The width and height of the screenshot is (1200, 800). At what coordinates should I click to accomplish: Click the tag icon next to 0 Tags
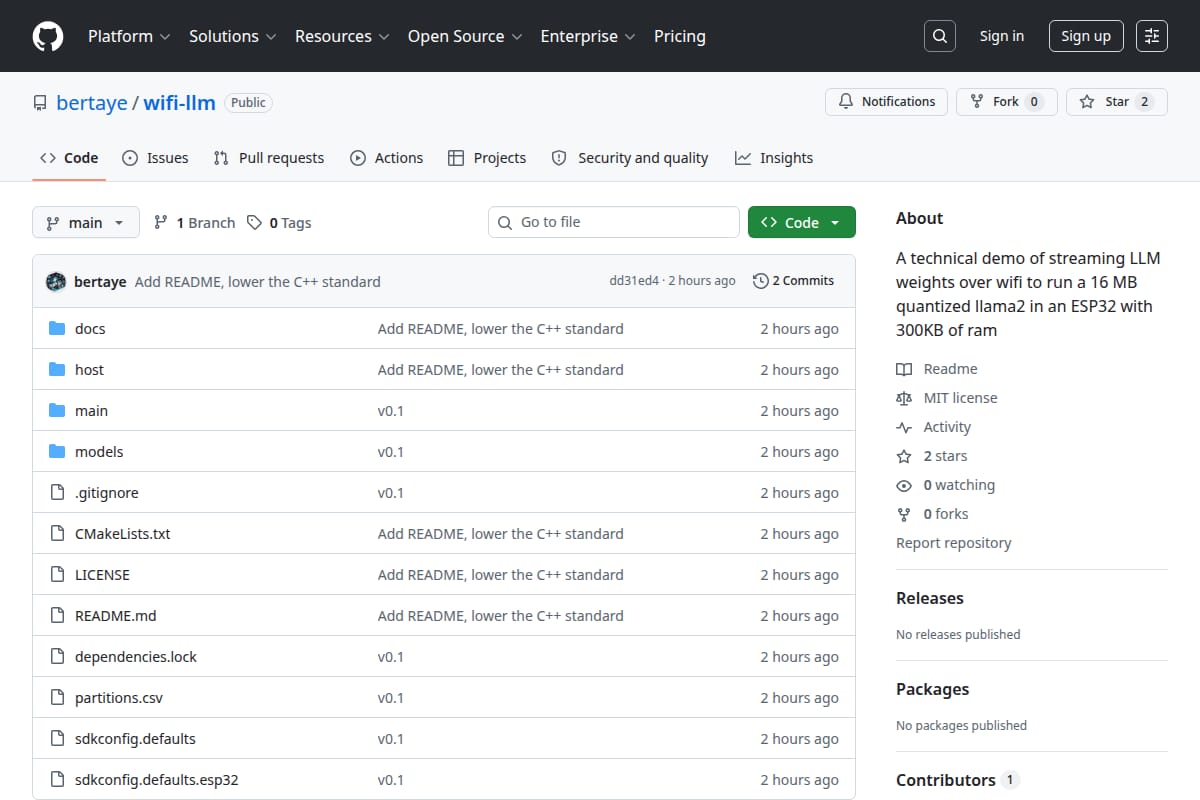coord(255,223)
